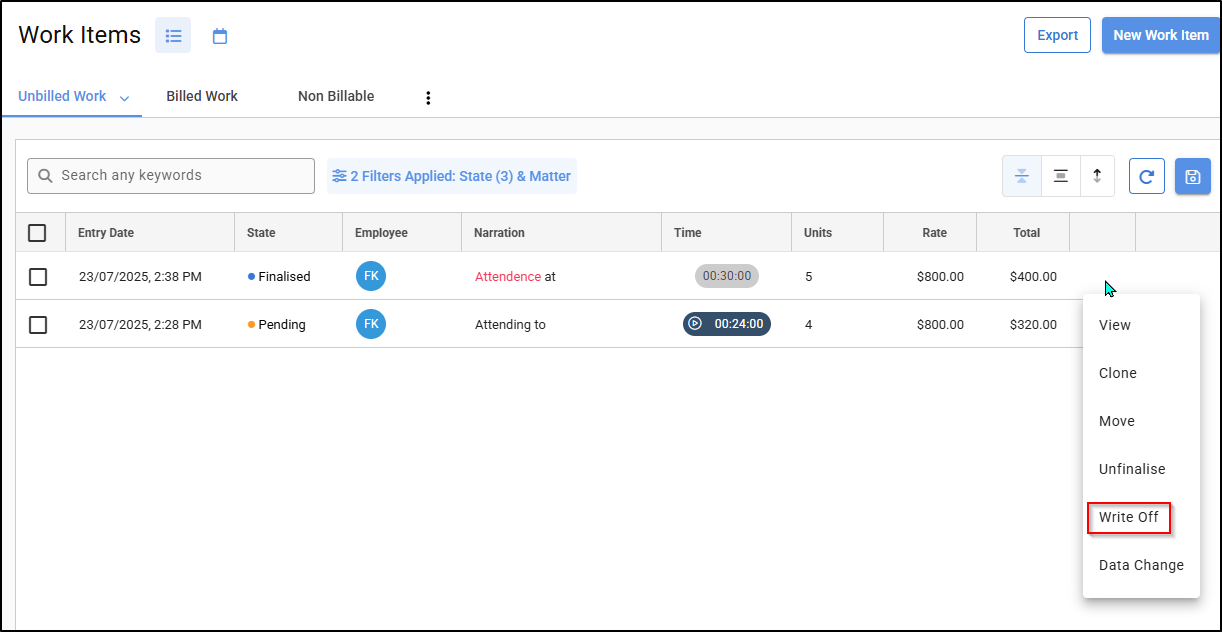Choose Move from the context menu
Screen dimensions: 1222x632
click(x=1141, y=421)
